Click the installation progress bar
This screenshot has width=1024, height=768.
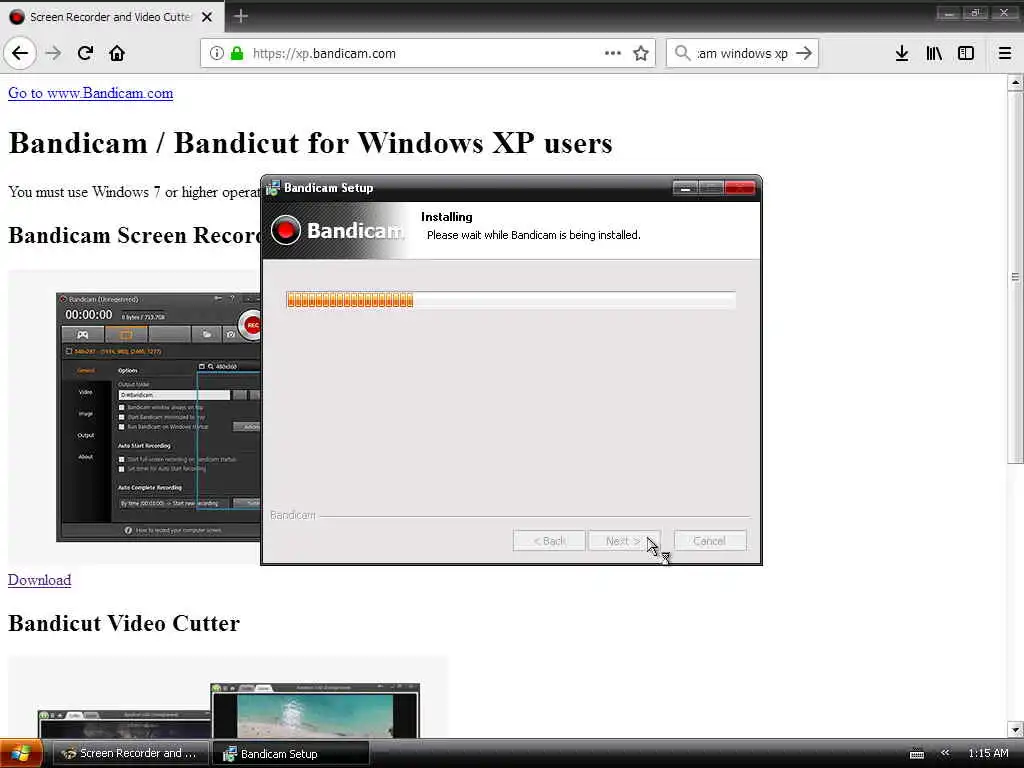511,300
